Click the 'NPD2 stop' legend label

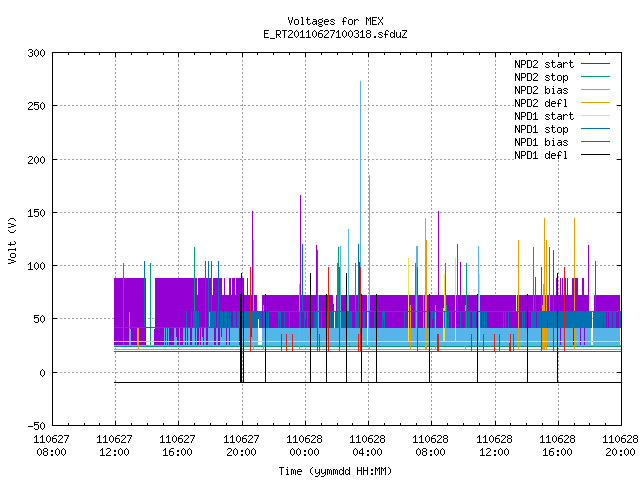click(x=541, y=77)
